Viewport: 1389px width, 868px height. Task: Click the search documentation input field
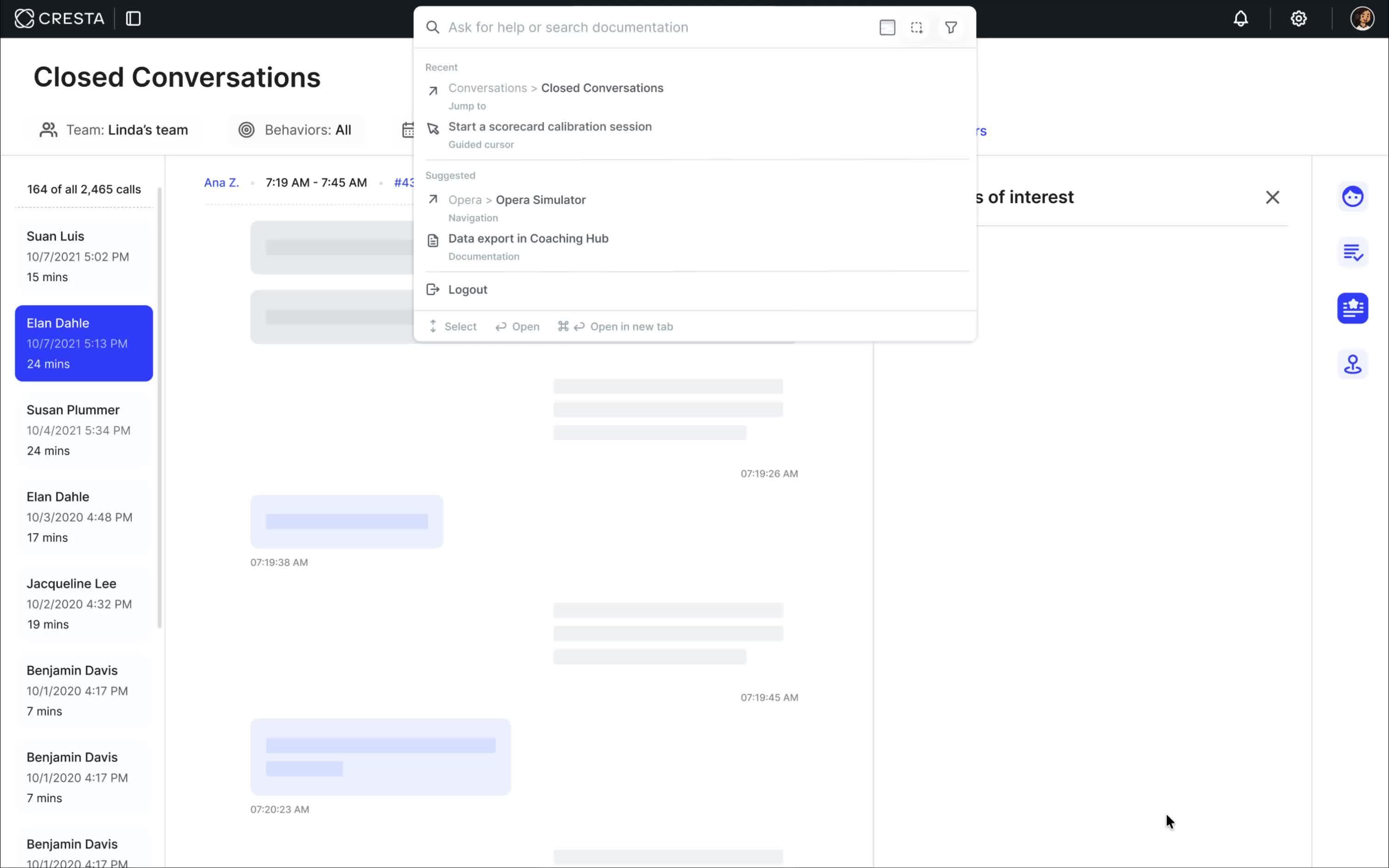(x=655, y=28)
